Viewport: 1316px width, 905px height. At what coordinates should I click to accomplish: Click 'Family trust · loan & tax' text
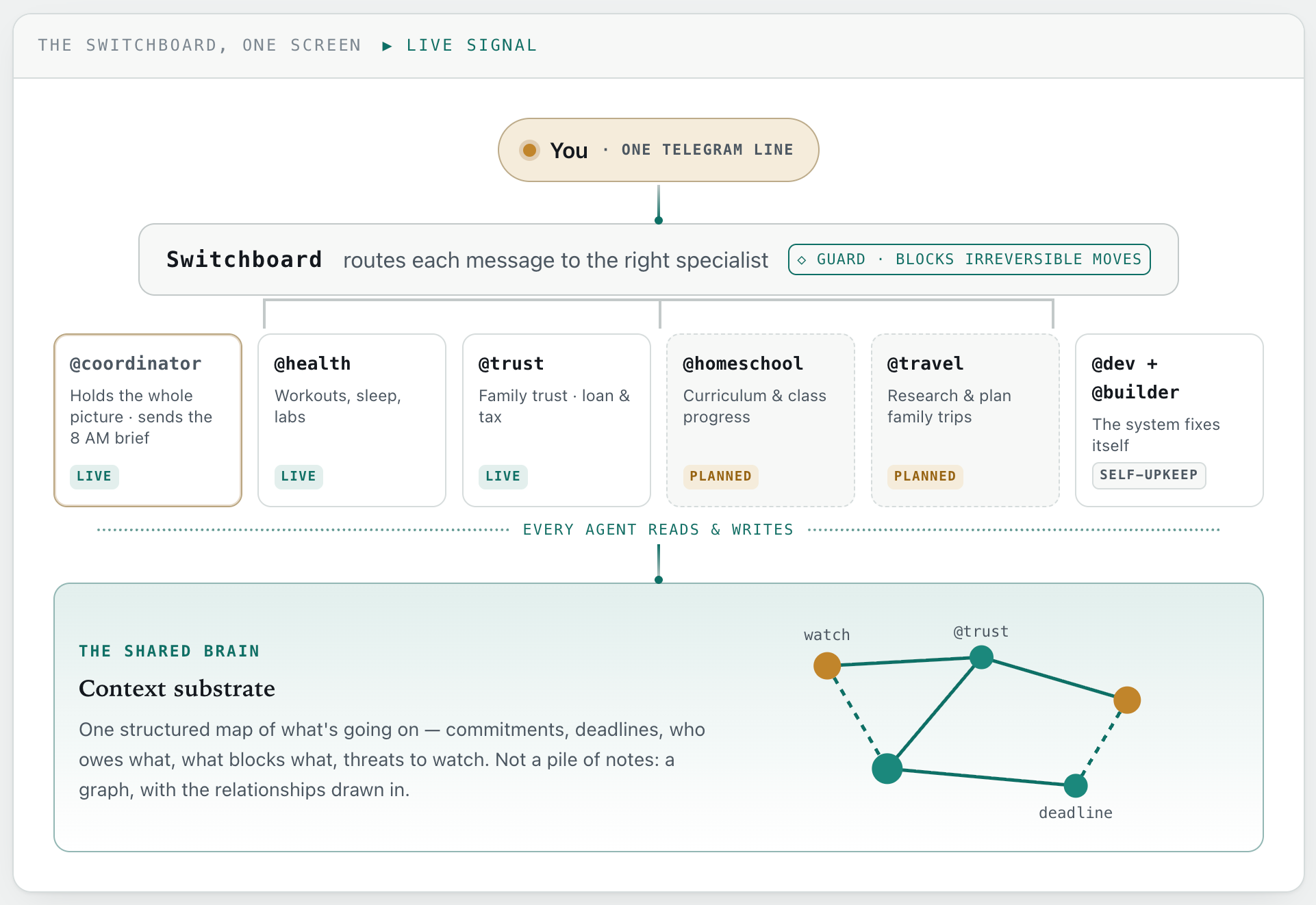(554, 407)
